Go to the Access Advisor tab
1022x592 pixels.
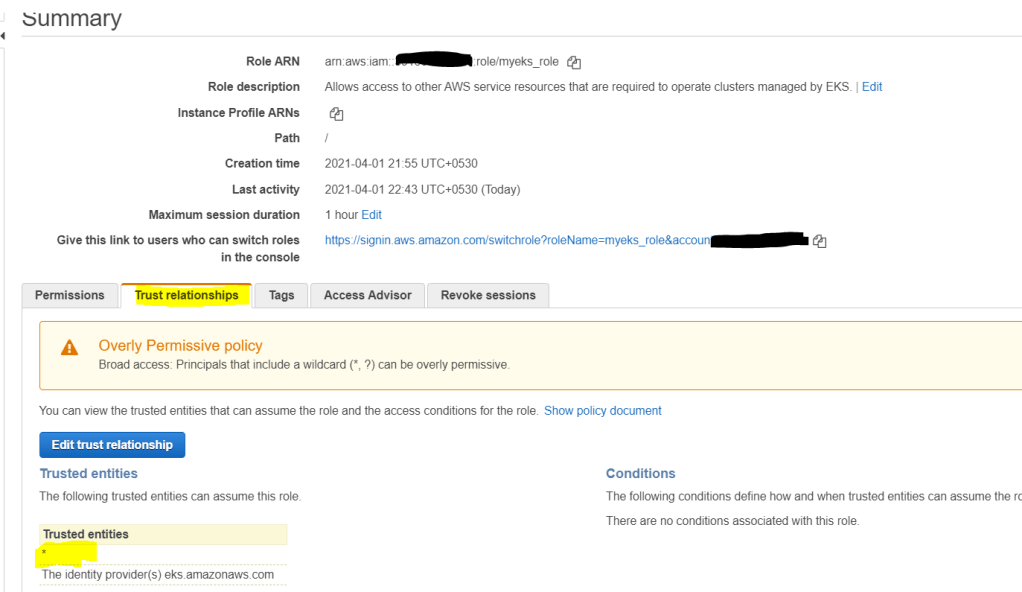(367, 295)
